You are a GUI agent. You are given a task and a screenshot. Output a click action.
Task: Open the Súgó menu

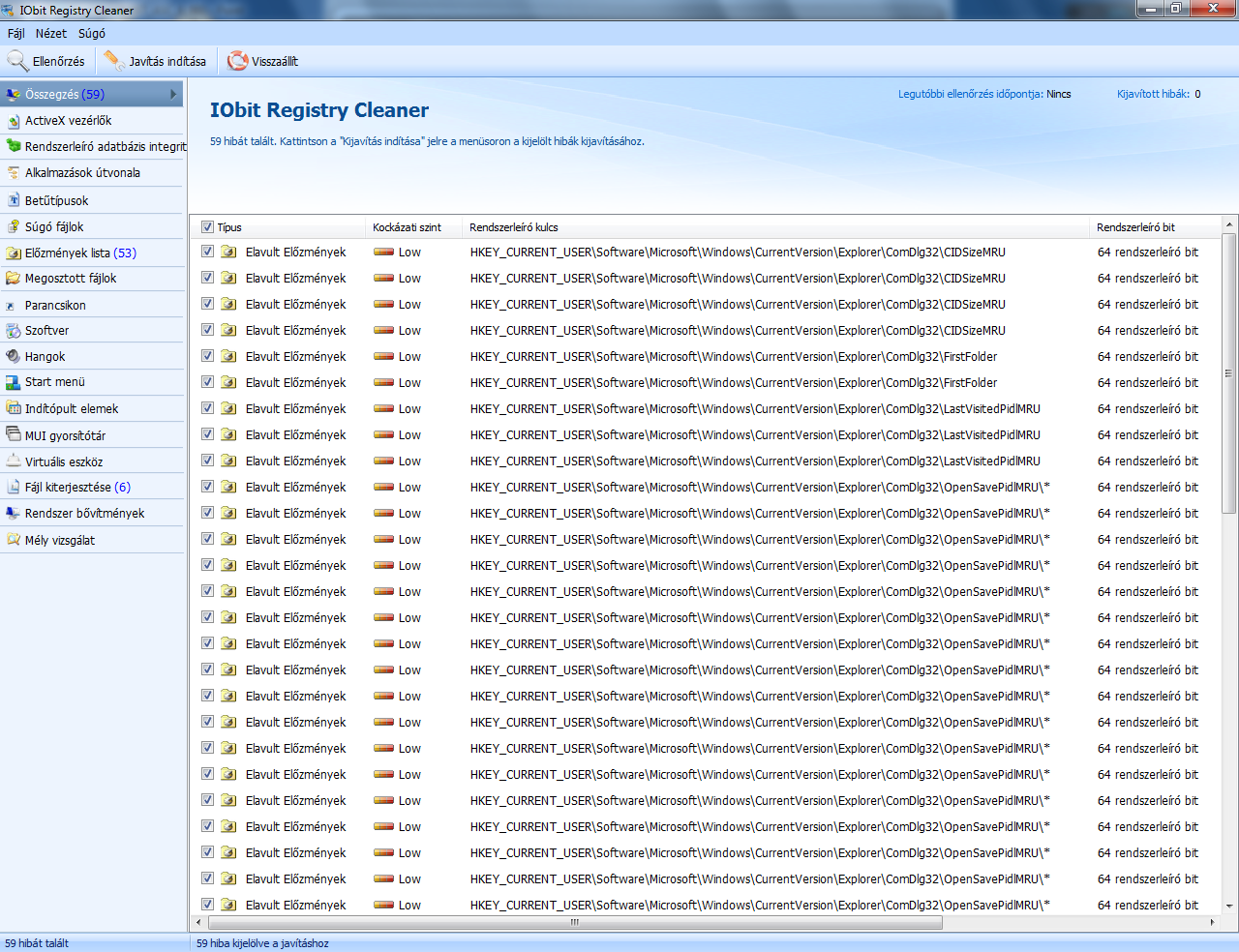[x=92, y=33]
